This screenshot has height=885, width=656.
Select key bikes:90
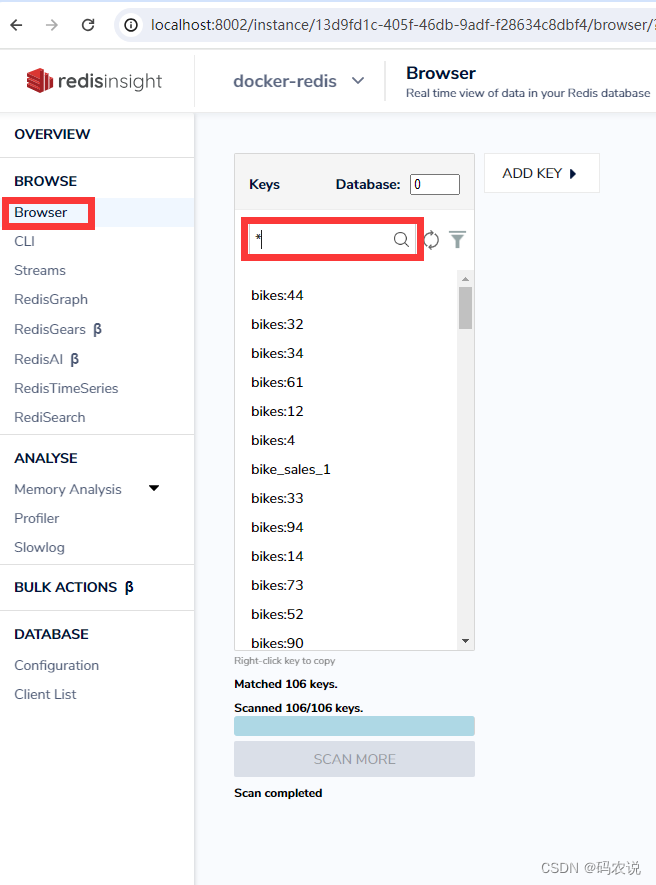[277, 643]
